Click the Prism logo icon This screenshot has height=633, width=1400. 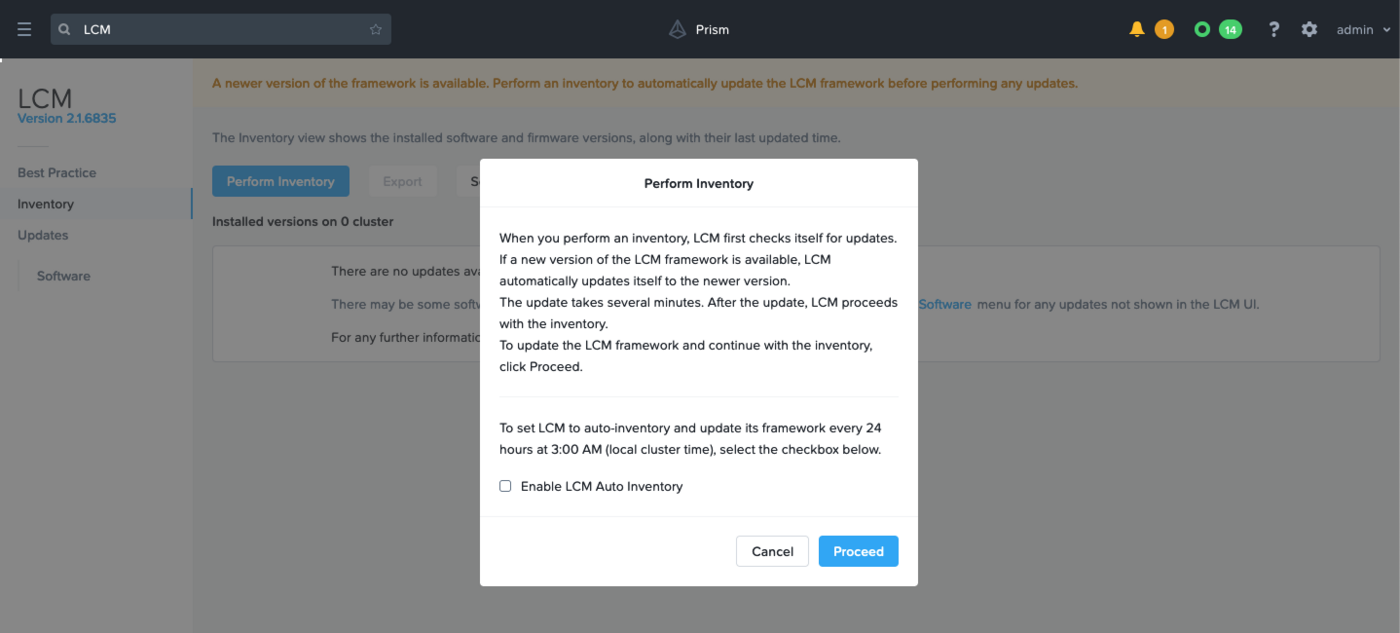click(x=678, y=30)
